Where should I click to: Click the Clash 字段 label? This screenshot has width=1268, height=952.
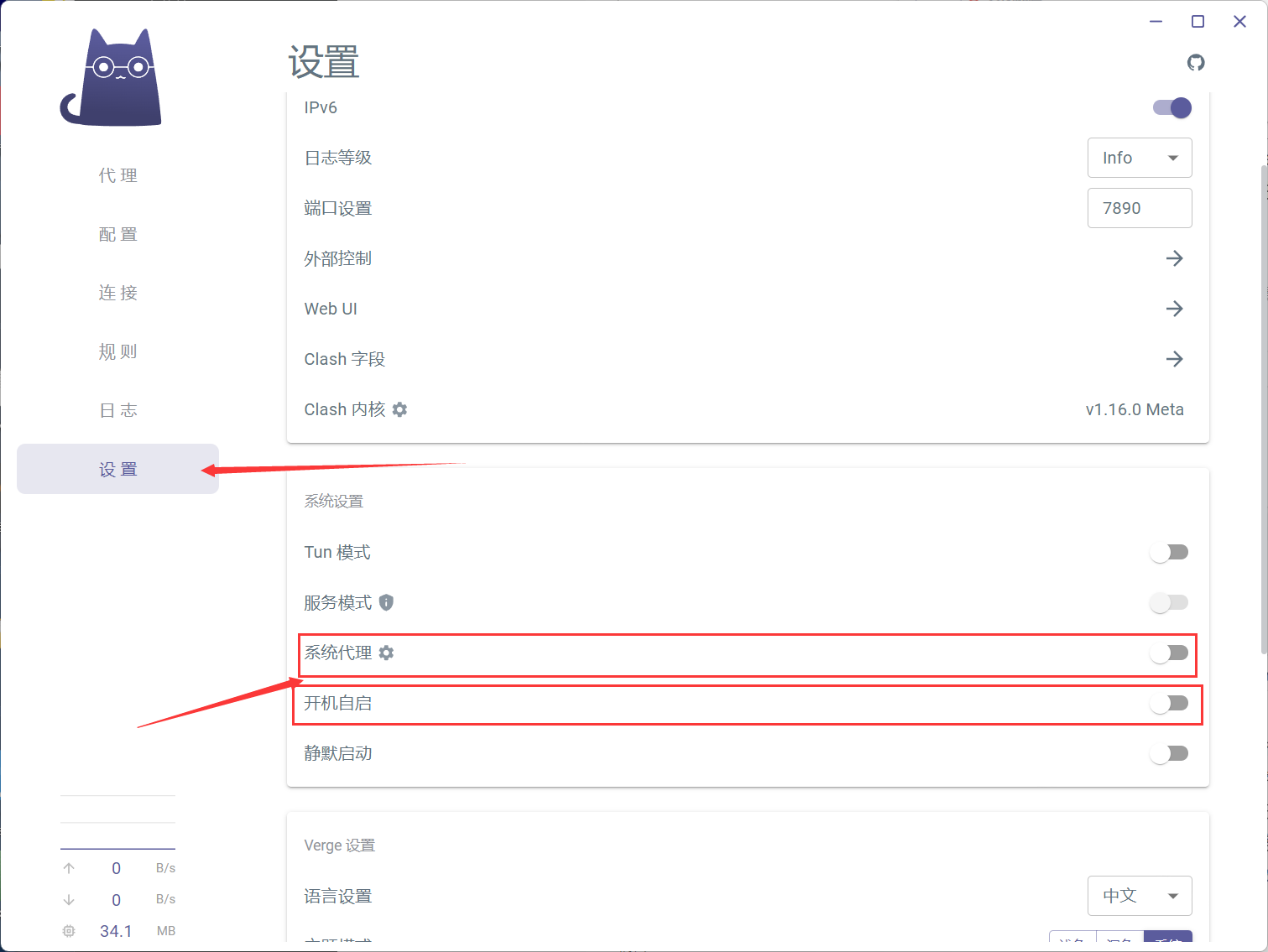pos(345,359)
